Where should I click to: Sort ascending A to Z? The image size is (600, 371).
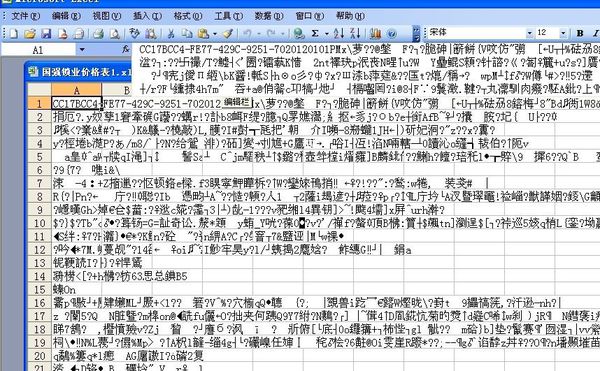(339, 34)
